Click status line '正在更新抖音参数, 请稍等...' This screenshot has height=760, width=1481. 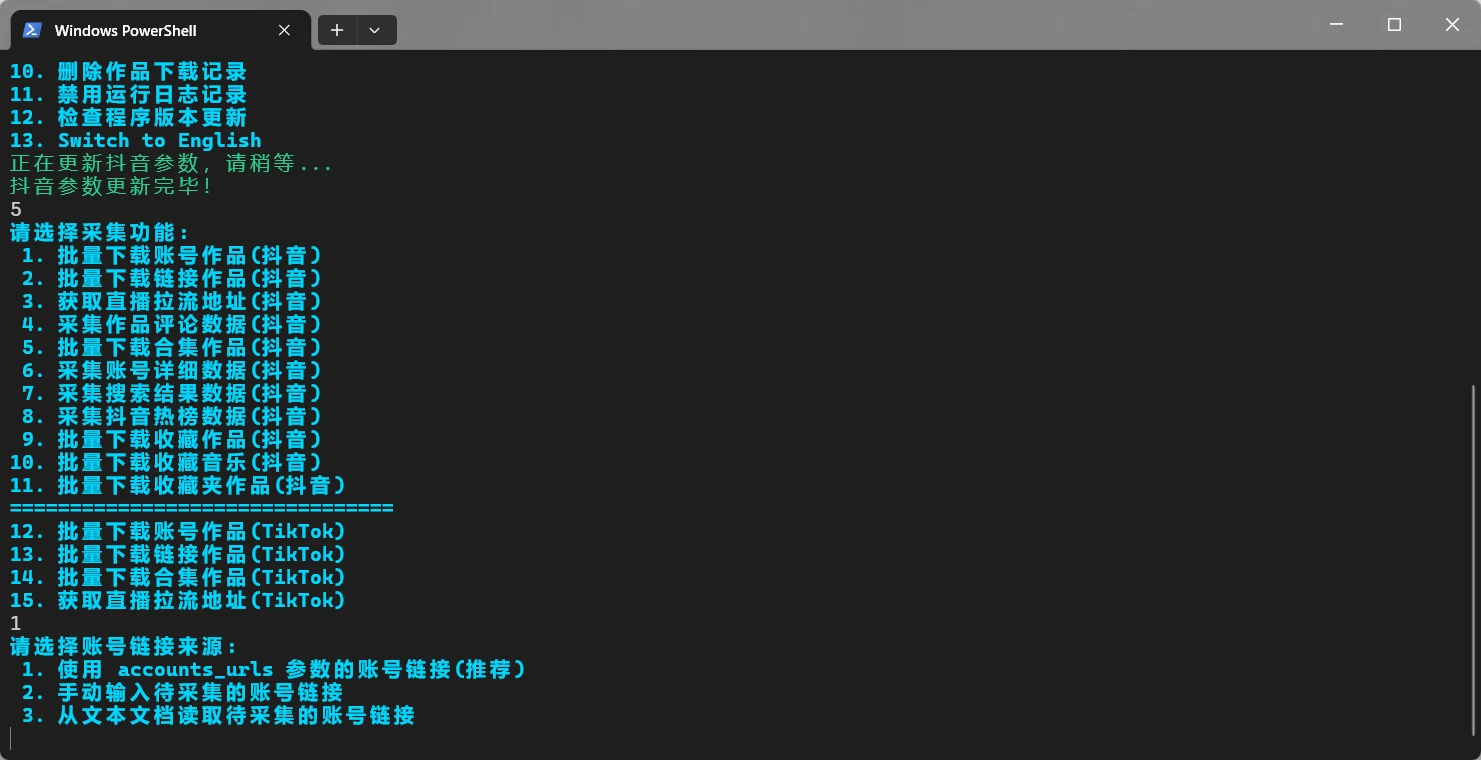pyautogui.click(x=171, y=164)
